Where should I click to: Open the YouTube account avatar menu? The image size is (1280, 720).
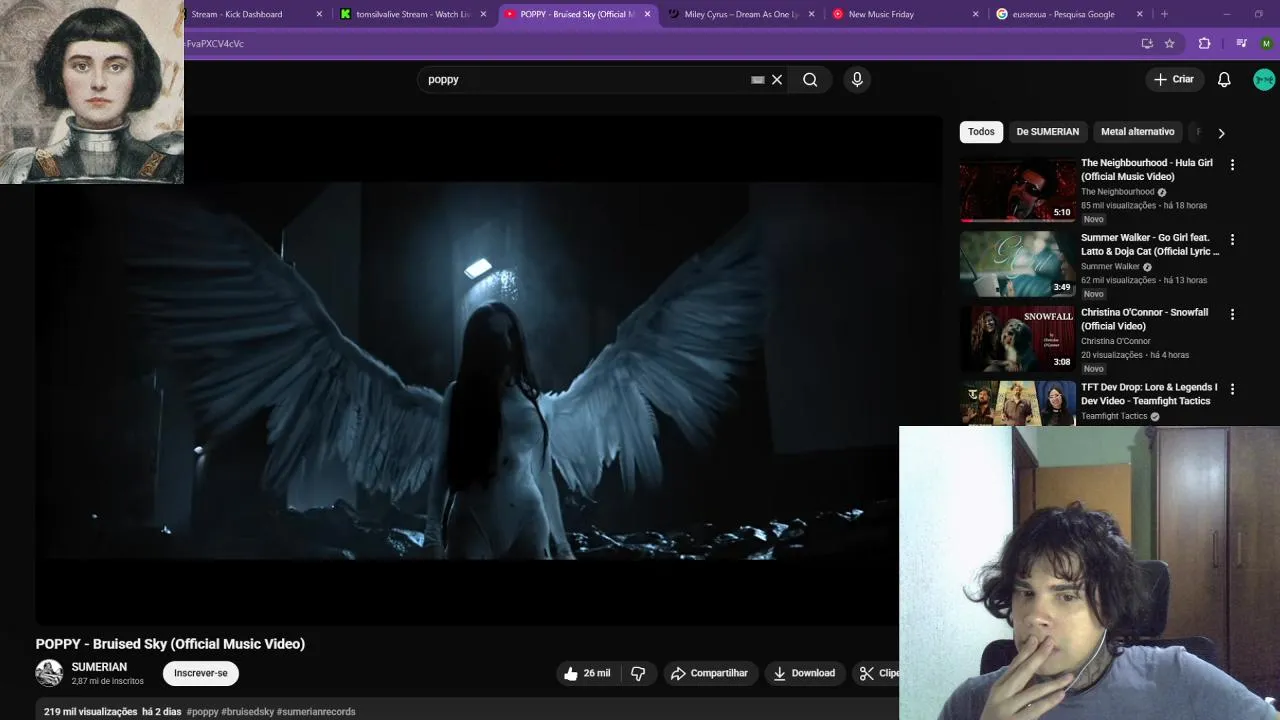[1264, 79]
